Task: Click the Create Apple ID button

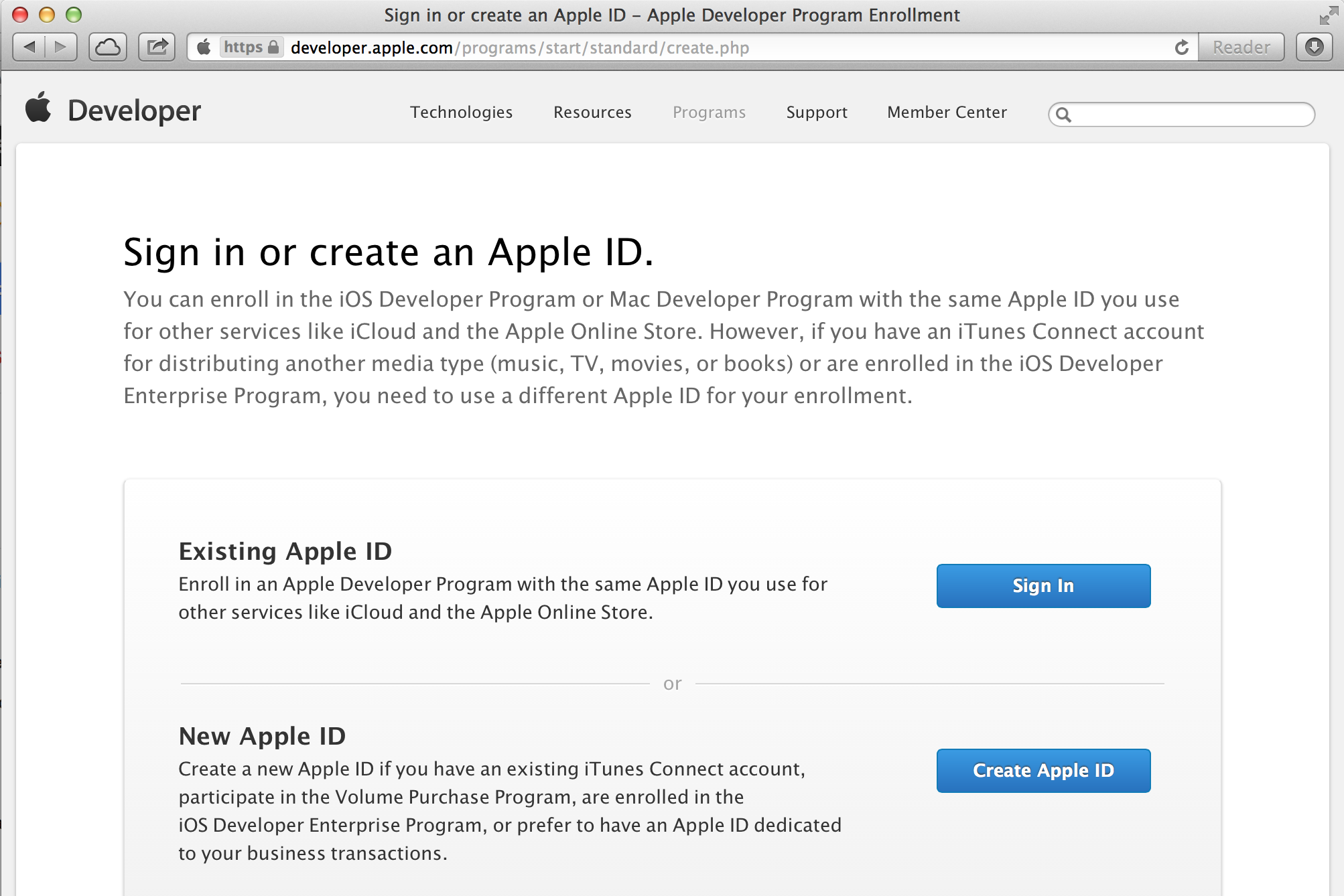Action: point(1043,771)
